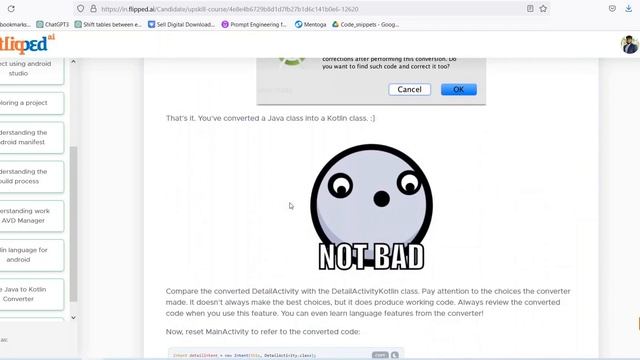This screenshot has width=640, height=360.
Task: Click 'That's it. You've converted' sentence
Action: (270, 118)
